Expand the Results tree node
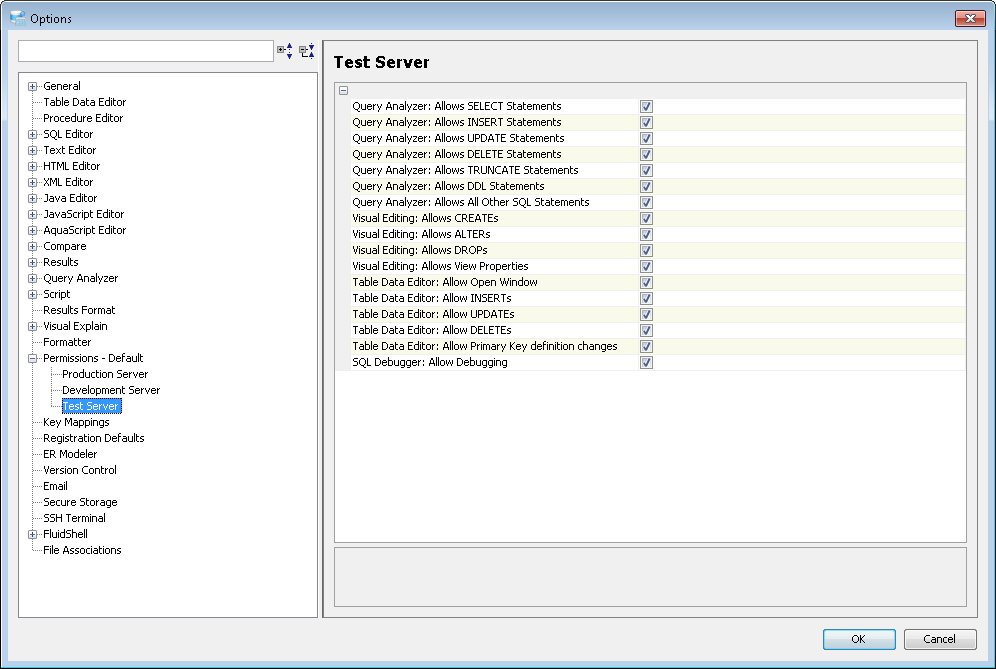This screenshot has width=996, height=669. [32, 262]
